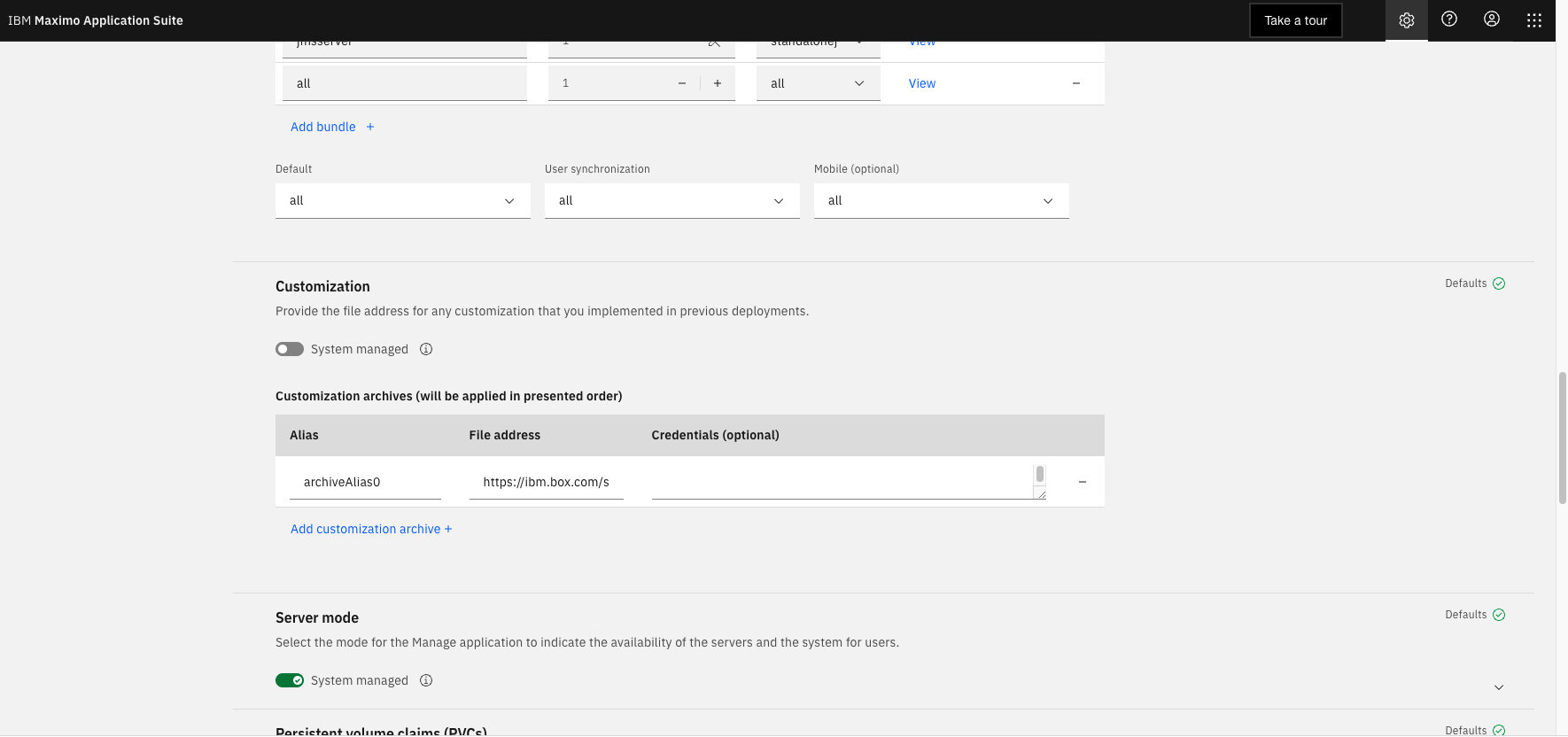Click the Take a tour button
1568x737 pixels.
click(1295, 20)
